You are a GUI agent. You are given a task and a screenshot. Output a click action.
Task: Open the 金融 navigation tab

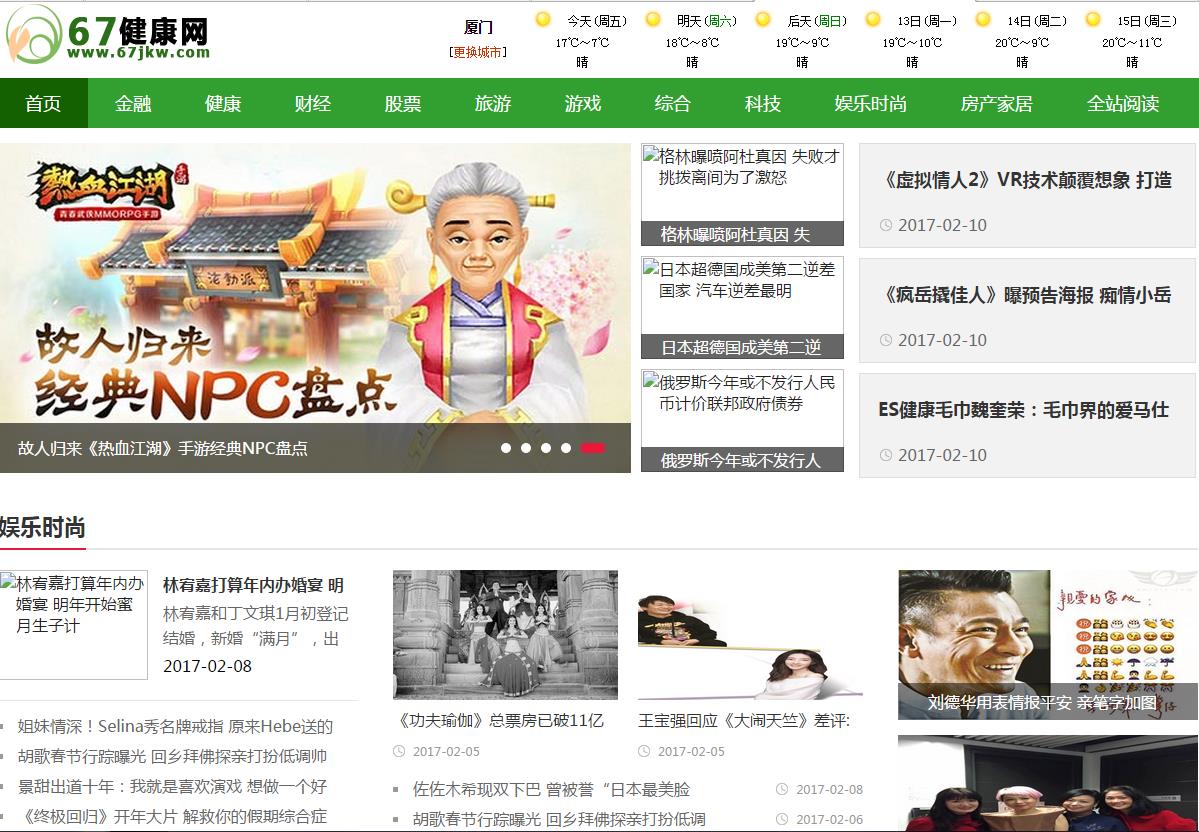(x=133, y=103)
